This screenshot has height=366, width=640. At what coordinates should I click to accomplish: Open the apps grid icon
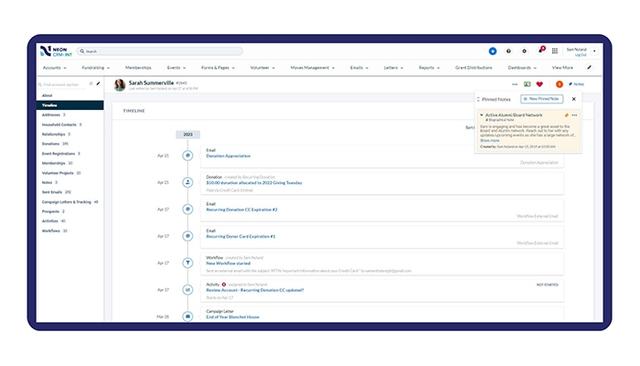tap(555, 51)
